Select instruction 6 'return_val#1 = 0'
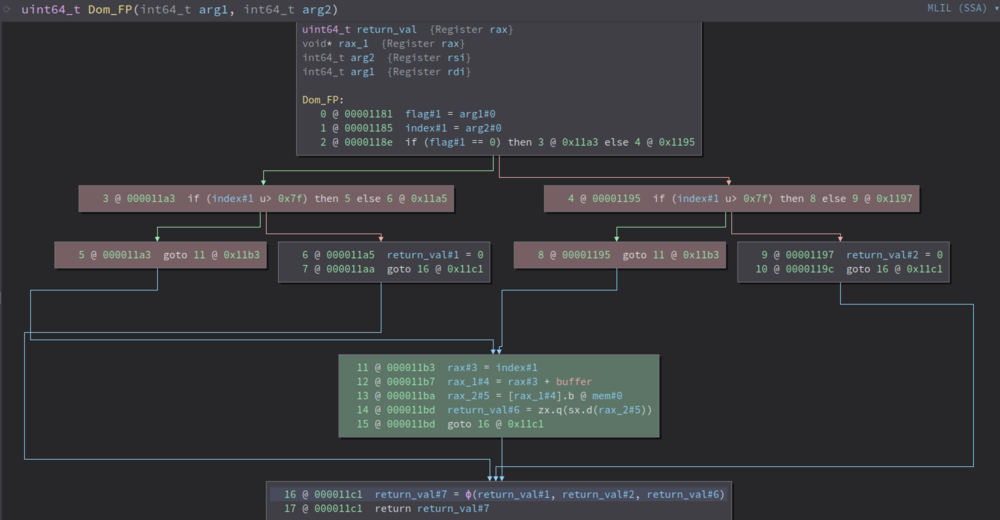Viewport: 1000px width, 520px height. (x=392, y=255)
